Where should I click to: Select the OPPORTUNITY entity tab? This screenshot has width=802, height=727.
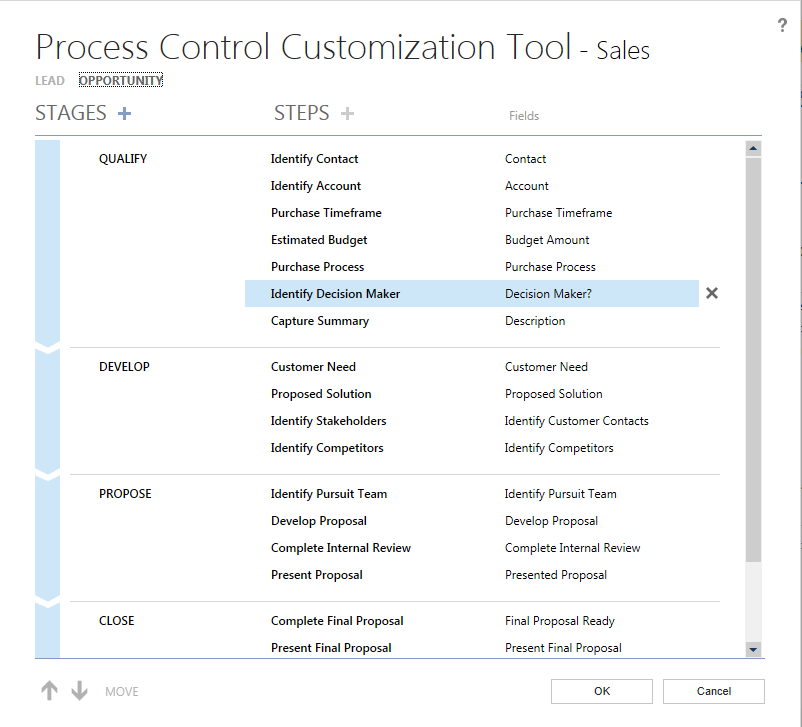tap(121, 81)
